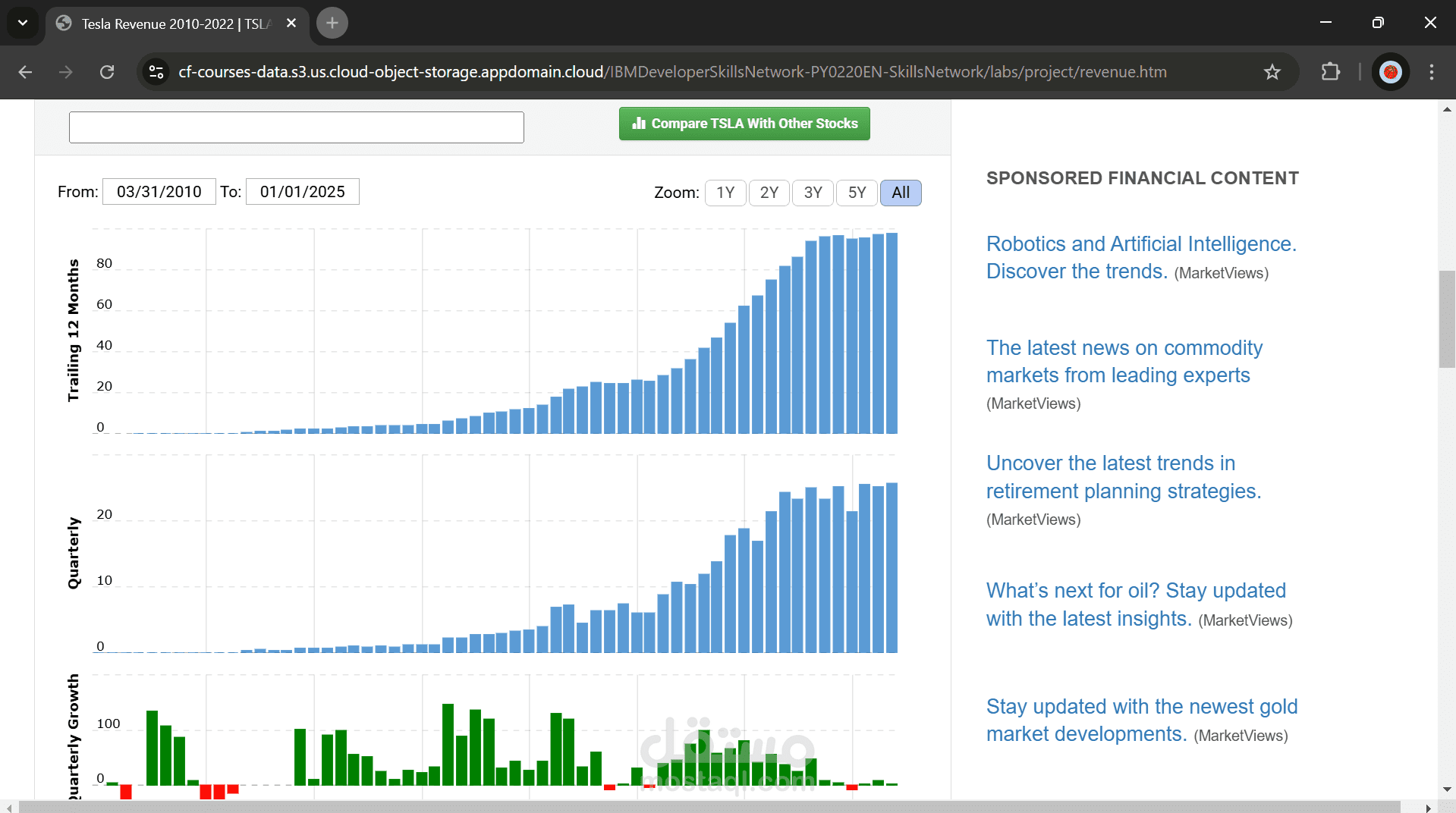Click the last bar in Trailing 12 Months chart
Image resolution: width=1456 pixels, height=813 pixels.
(x=892, y=334)
